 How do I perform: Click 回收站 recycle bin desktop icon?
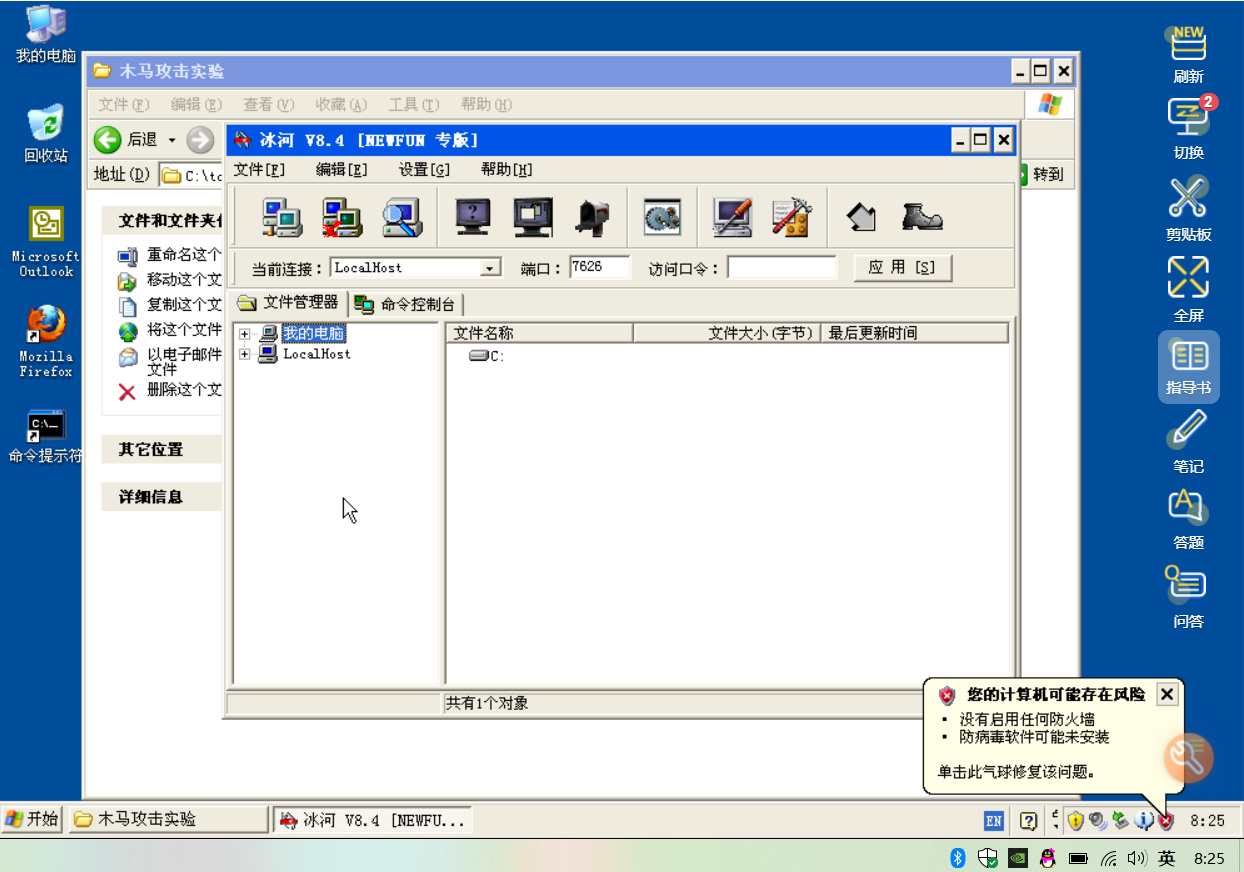pos(46,134)
